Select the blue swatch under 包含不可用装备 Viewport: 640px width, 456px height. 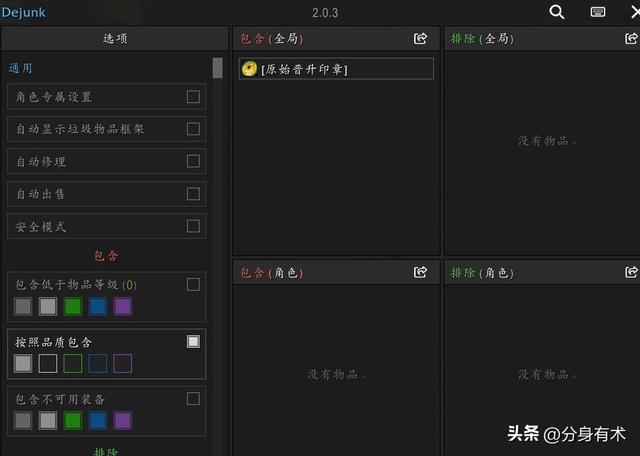98,420
